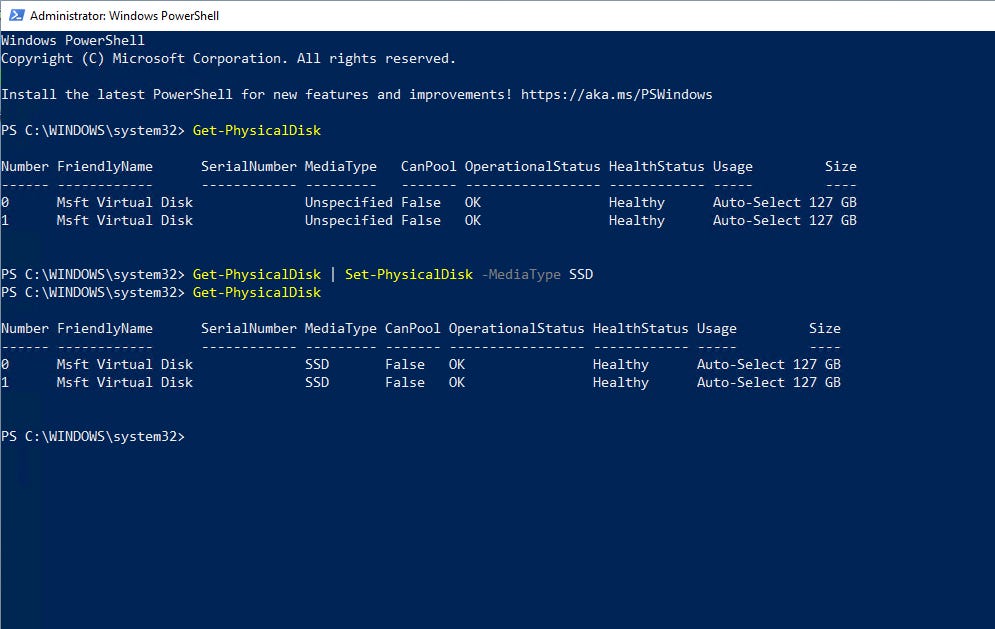Select the first Get-PhysicalDisk command text
Image resolution: width=995 pixels, height=629 pixels.
click(x=257, y=130)
